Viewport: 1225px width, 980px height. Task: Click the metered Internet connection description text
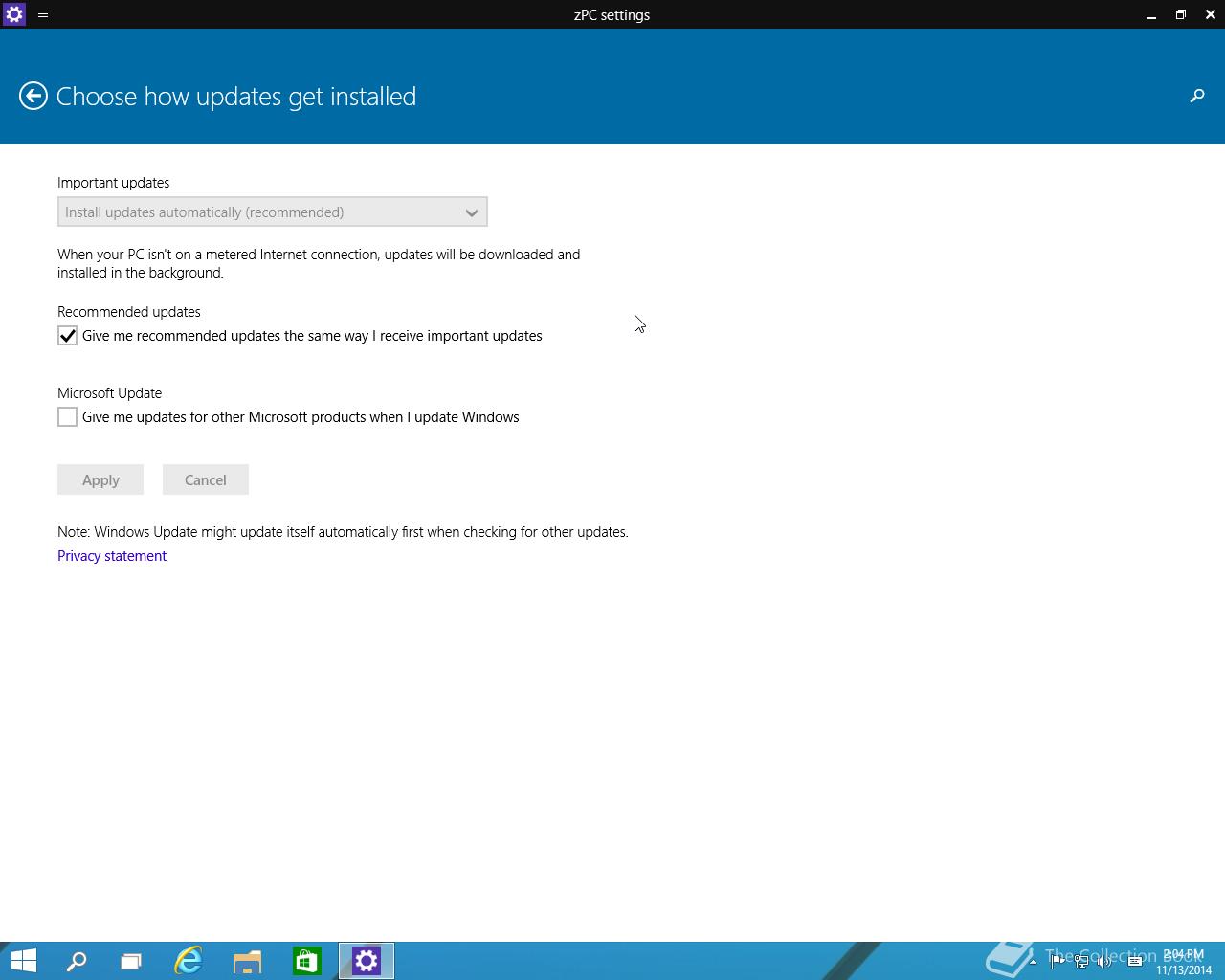(319, 263)
